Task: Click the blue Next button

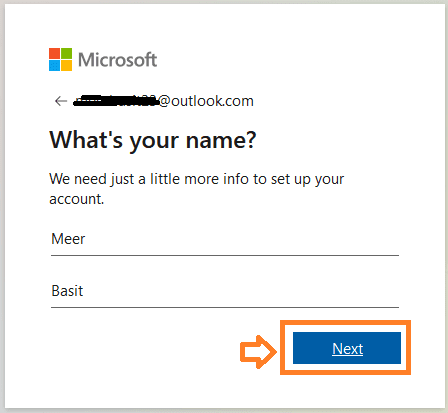Action: (x=347, y=348)
